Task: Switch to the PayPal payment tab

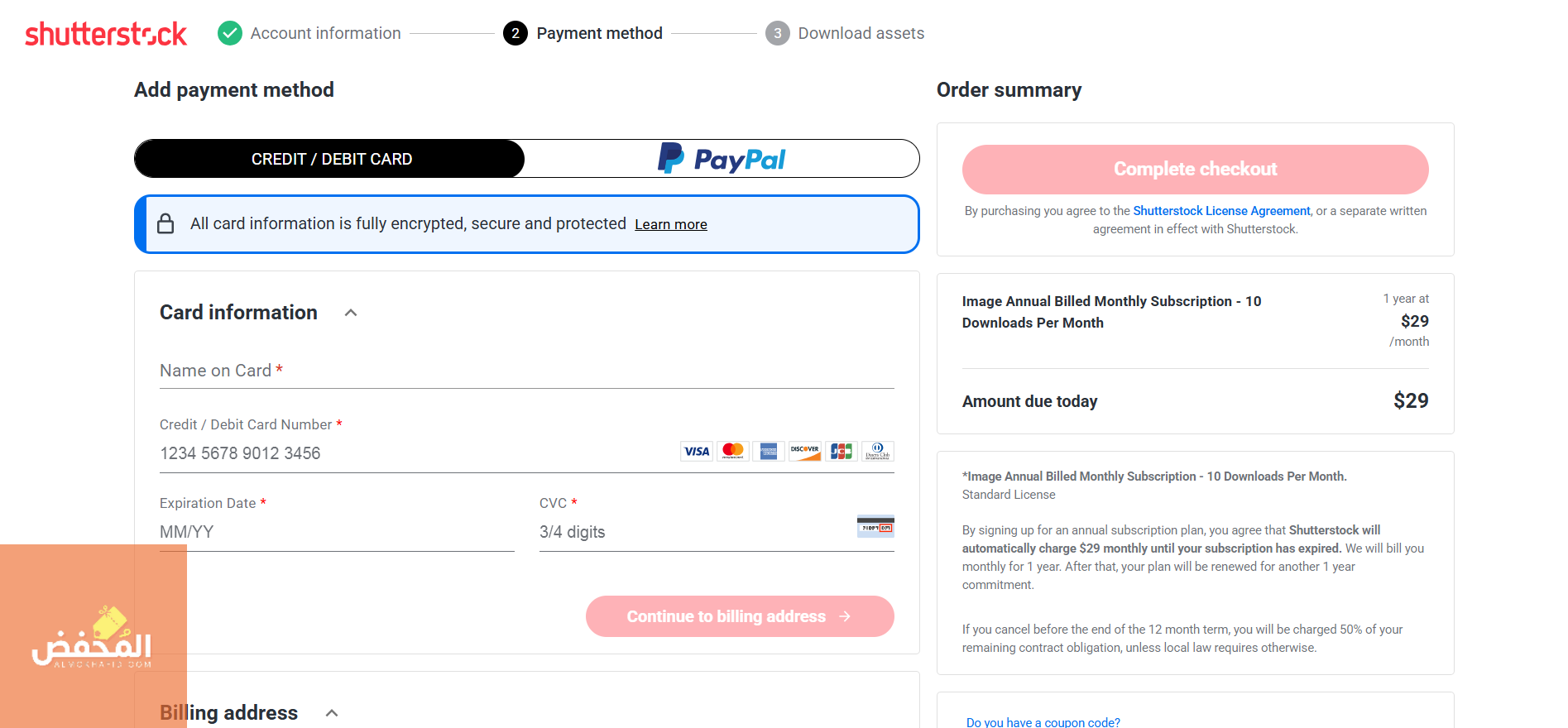Action: pos(722,159)
